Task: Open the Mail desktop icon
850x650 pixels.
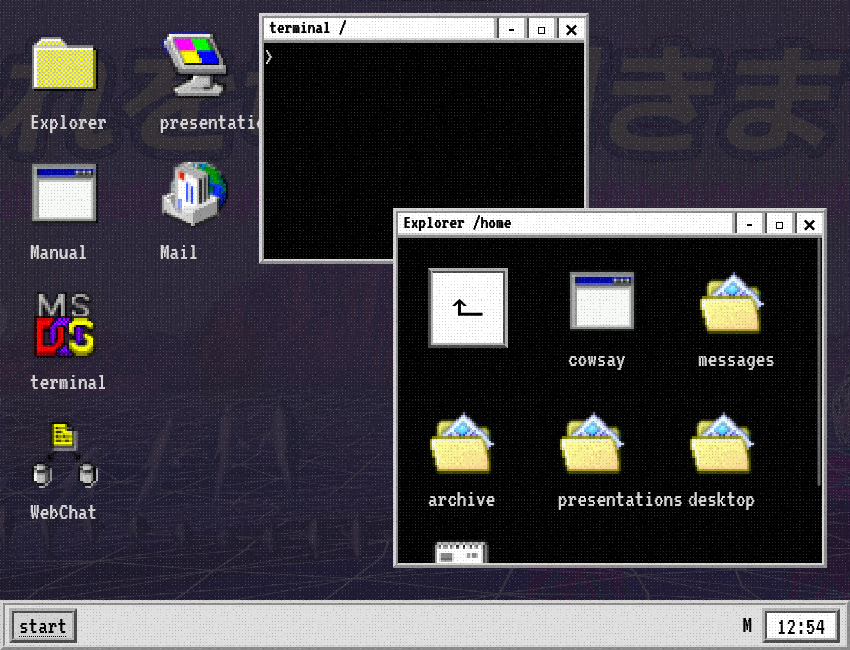Action: 194,193
